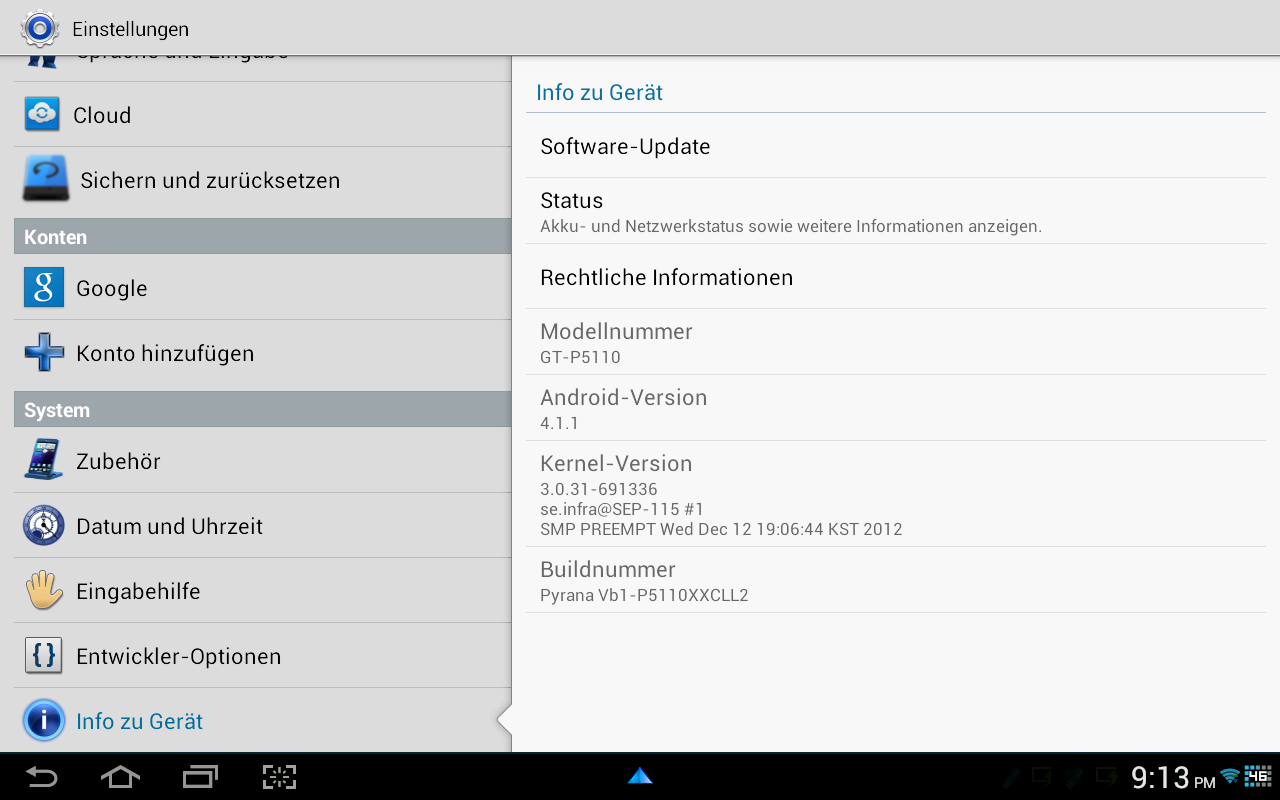Tap the Sichern und zurücksetzen drive icon
This screenshot has width=1280, height=800.
(x=45, y=180)
